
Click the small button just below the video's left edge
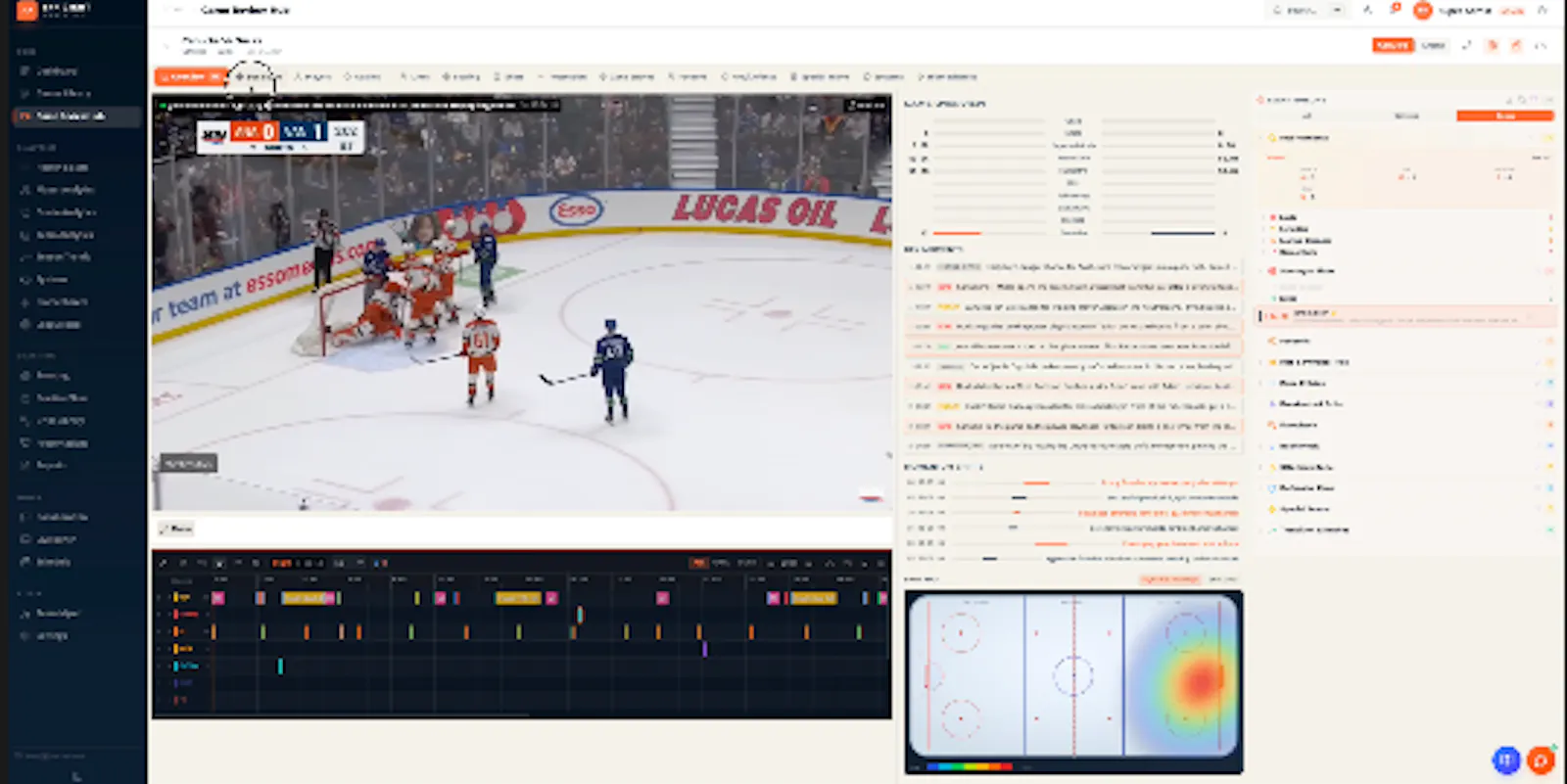click(x=176, y=529)
